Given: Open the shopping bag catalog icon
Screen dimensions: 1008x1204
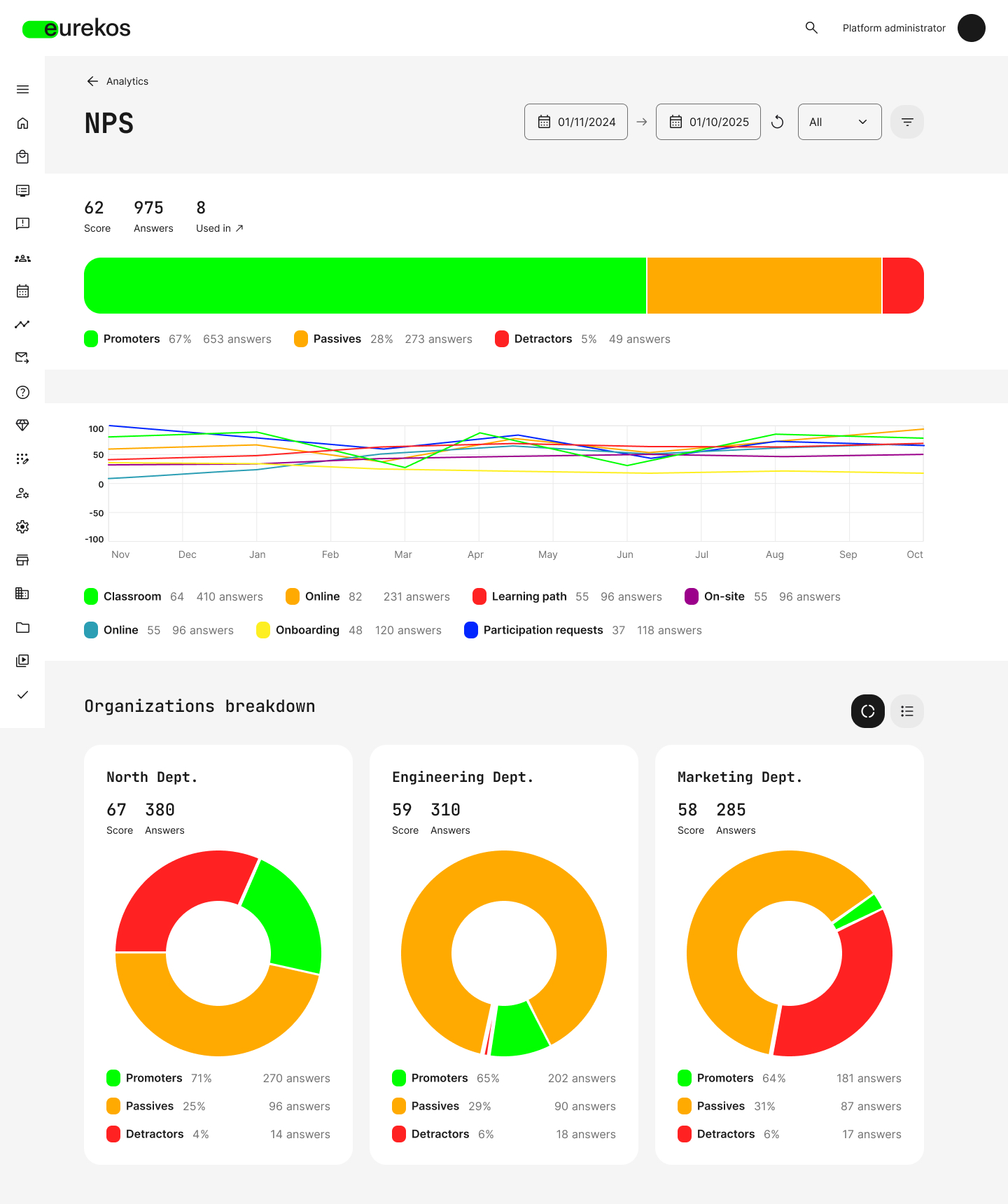Looking at the screenshot, I should (x=22, y=157).
